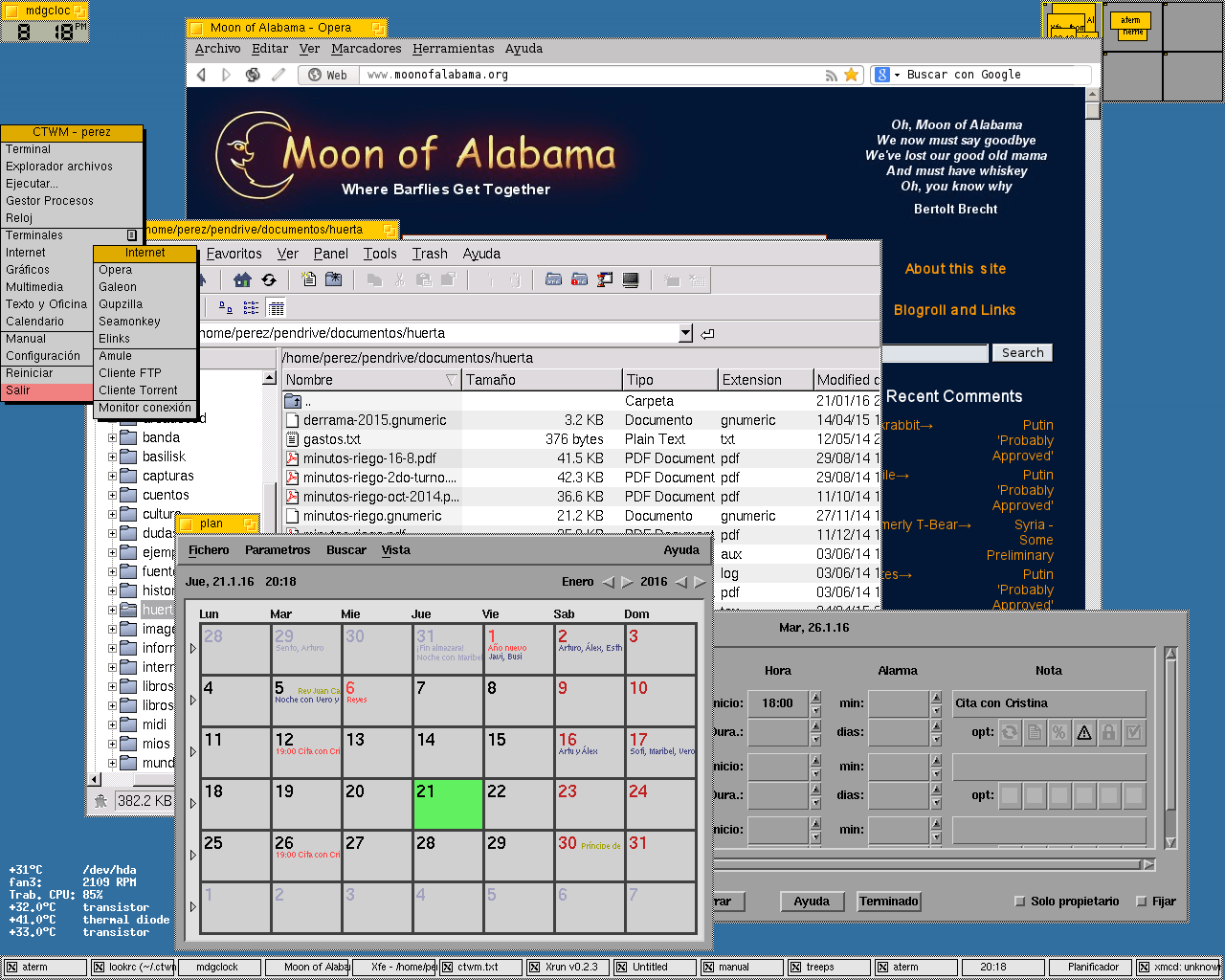Click the Opera page vertical scrollbar
Image resolution: width=1225 pixels, height=980 pixels.
pyautogui.click(x=1092, y=349)
